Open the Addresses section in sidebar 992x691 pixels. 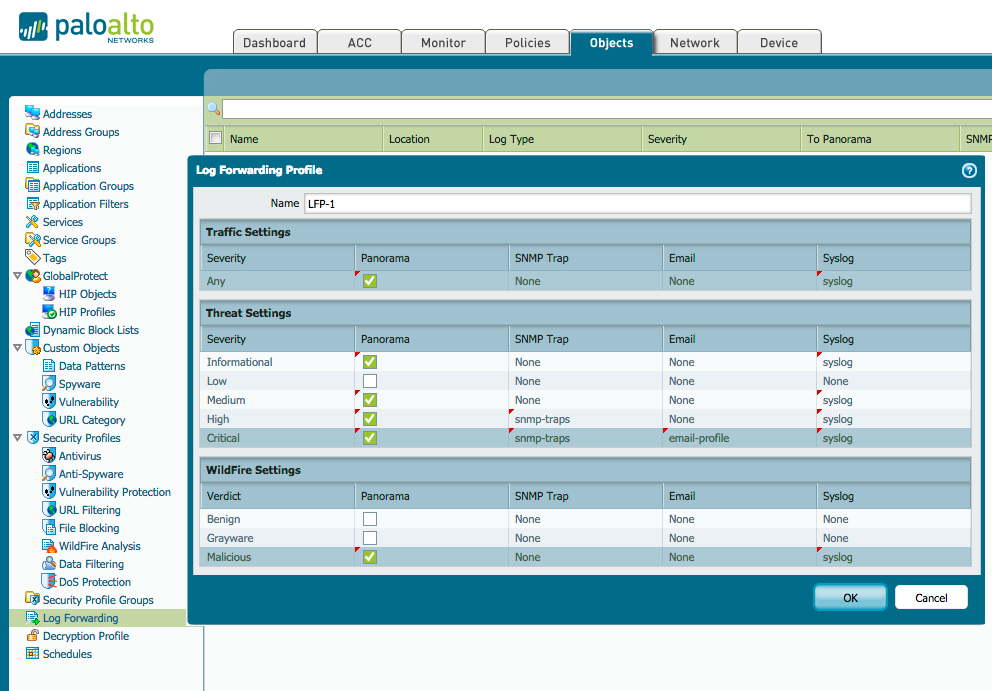(x=66, y=113)
